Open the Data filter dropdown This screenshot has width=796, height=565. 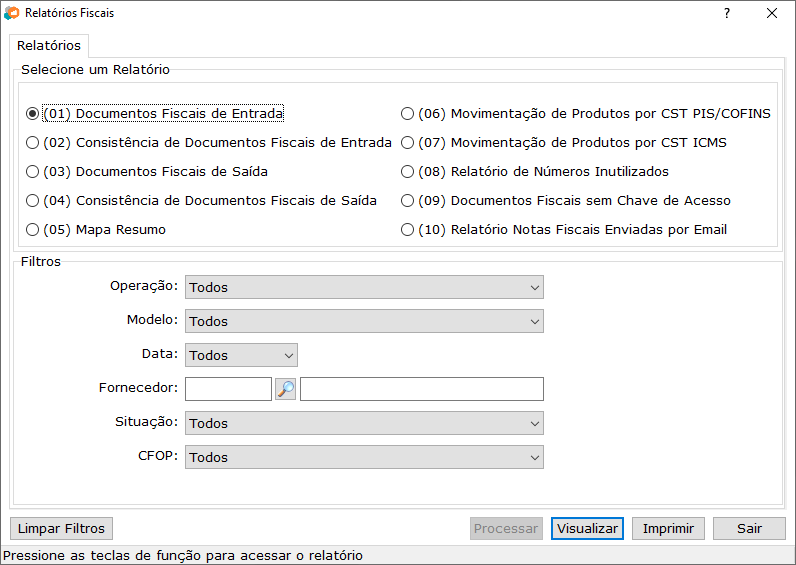[241, 355]
